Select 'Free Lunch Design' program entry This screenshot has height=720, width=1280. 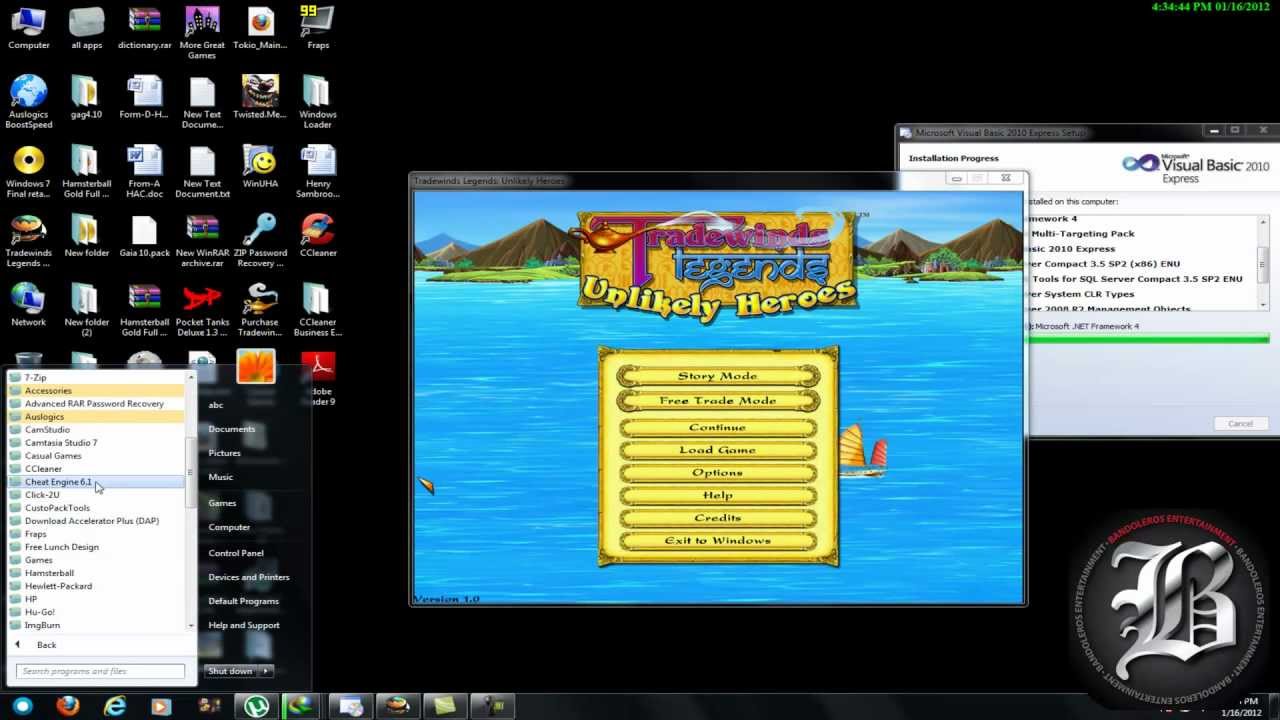[x=97, y=547]
